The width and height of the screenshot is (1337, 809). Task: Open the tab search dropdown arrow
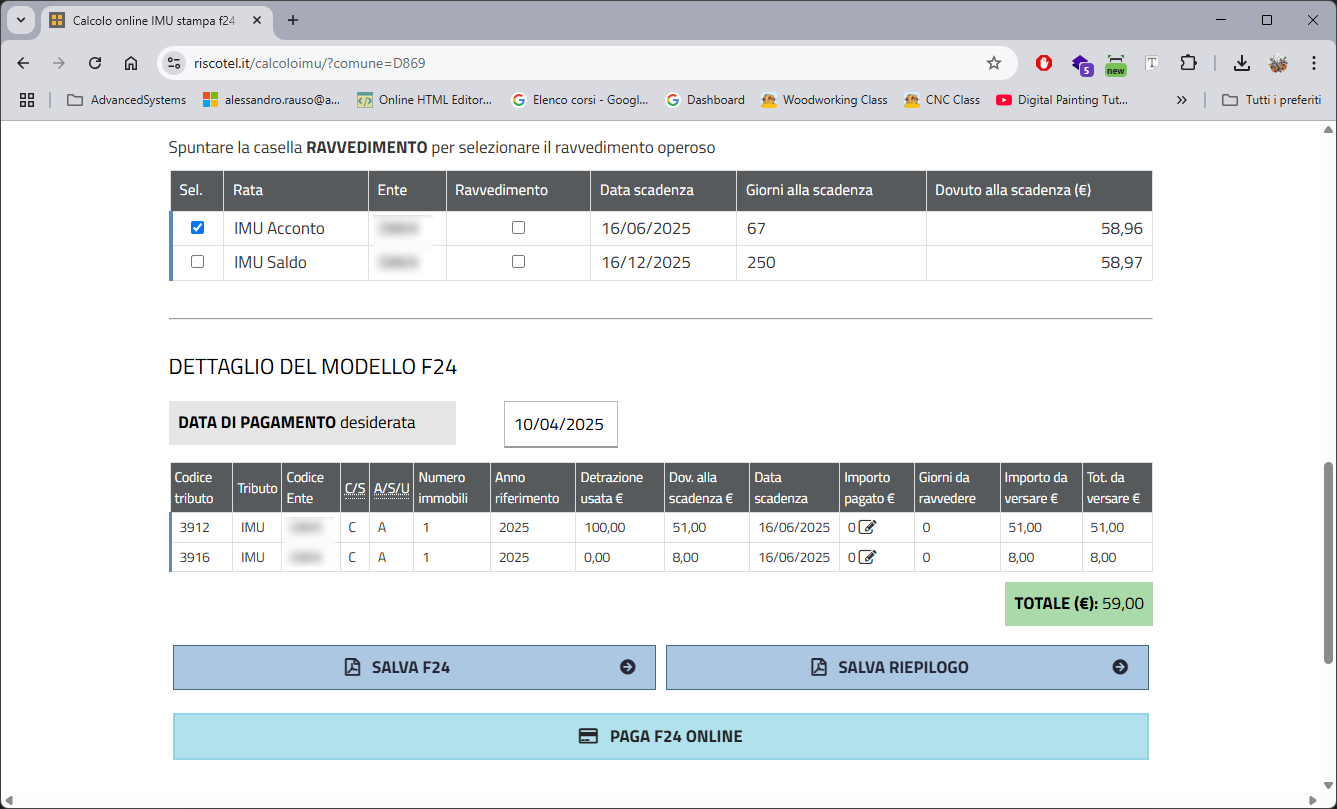pyautogui.click(x=22, y=20)
